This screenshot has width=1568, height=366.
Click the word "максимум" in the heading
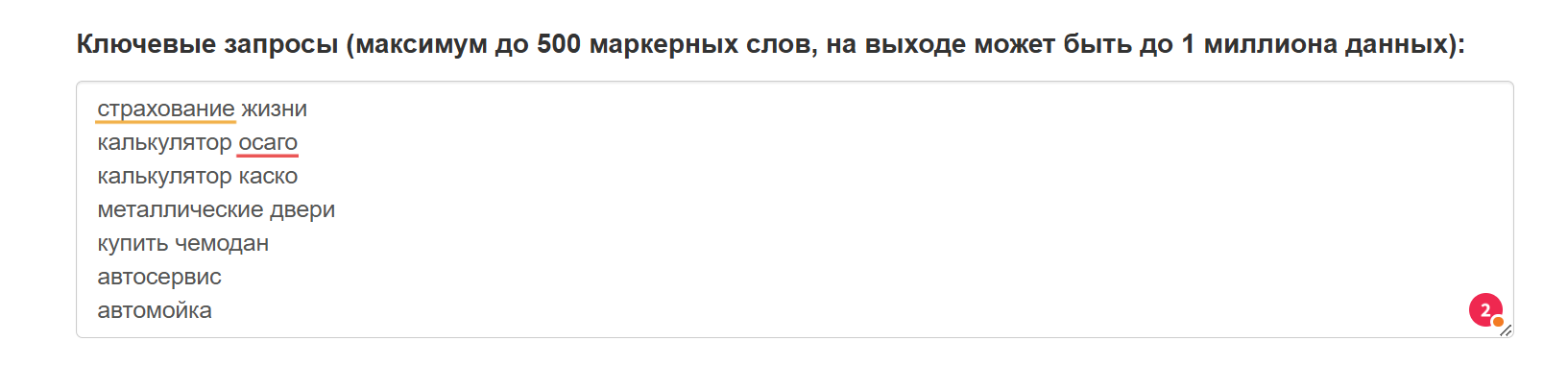click(422, 44)
